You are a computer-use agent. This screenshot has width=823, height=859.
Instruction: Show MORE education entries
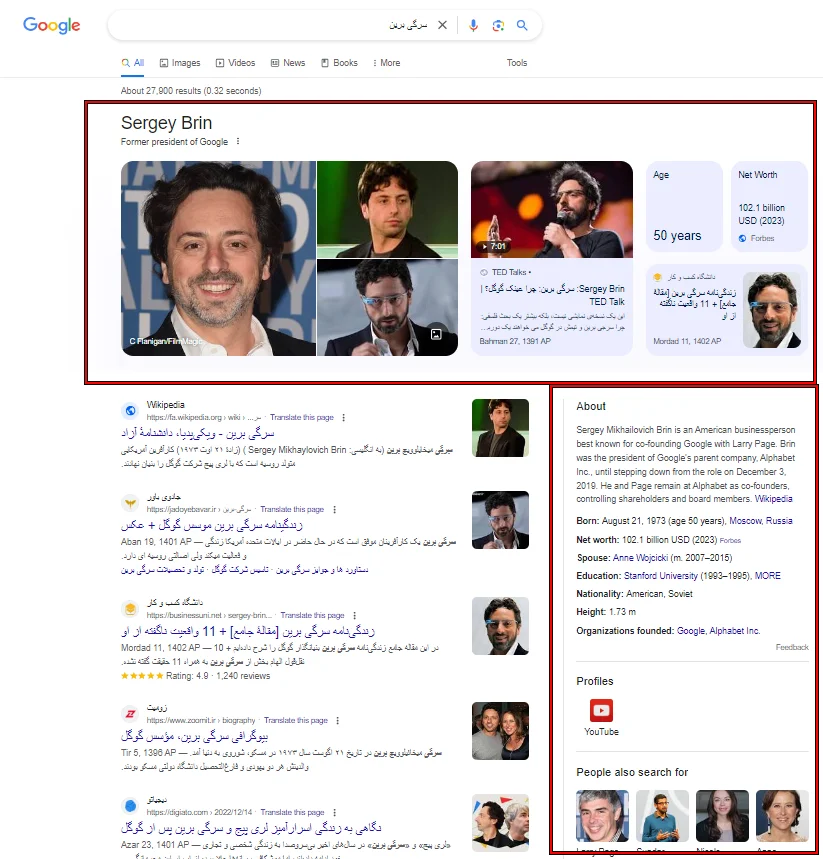(x=767, y=576)
